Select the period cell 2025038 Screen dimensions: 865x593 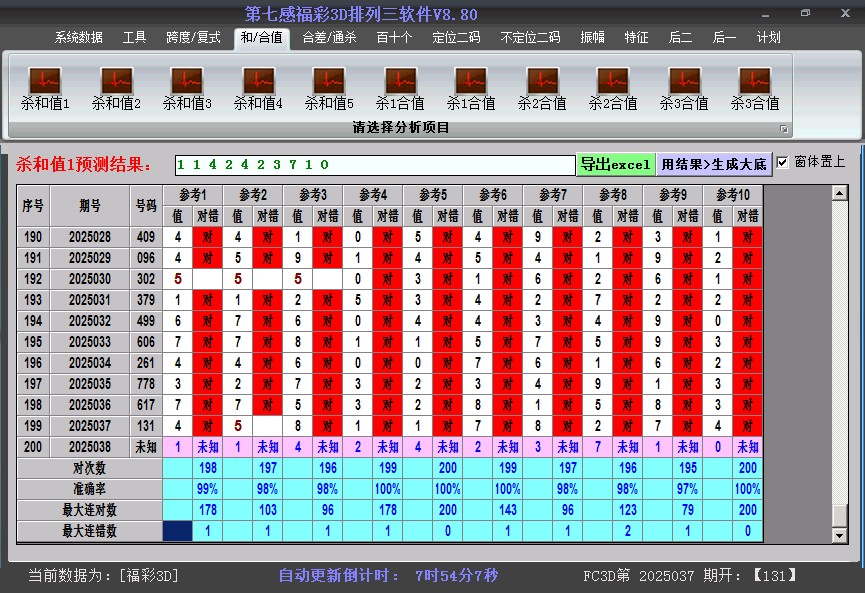(90, 447)
